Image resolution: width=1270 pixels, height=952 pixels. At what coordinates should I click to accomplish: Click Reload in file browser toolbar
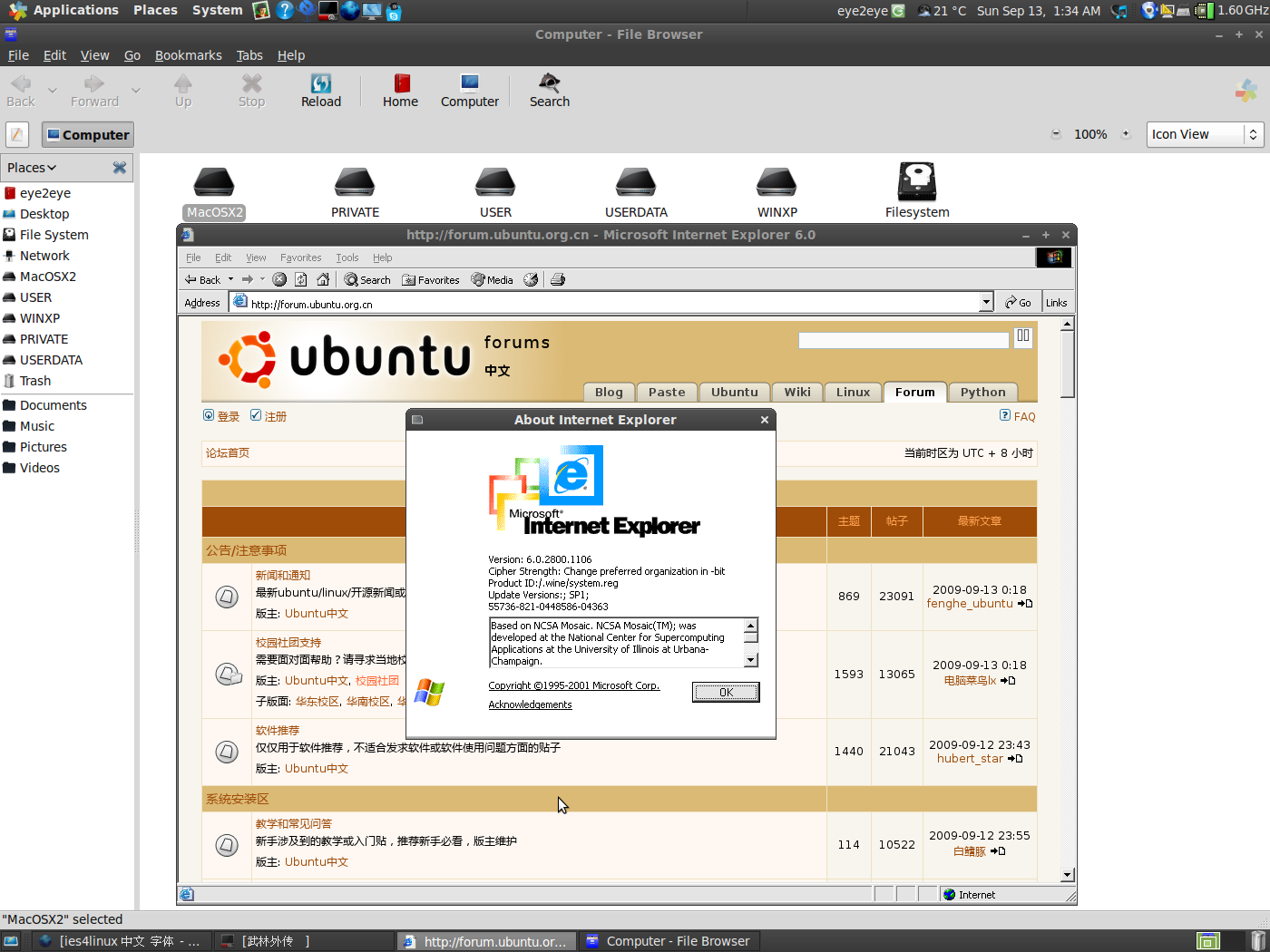pyautogui.click(x=321, y=91)
